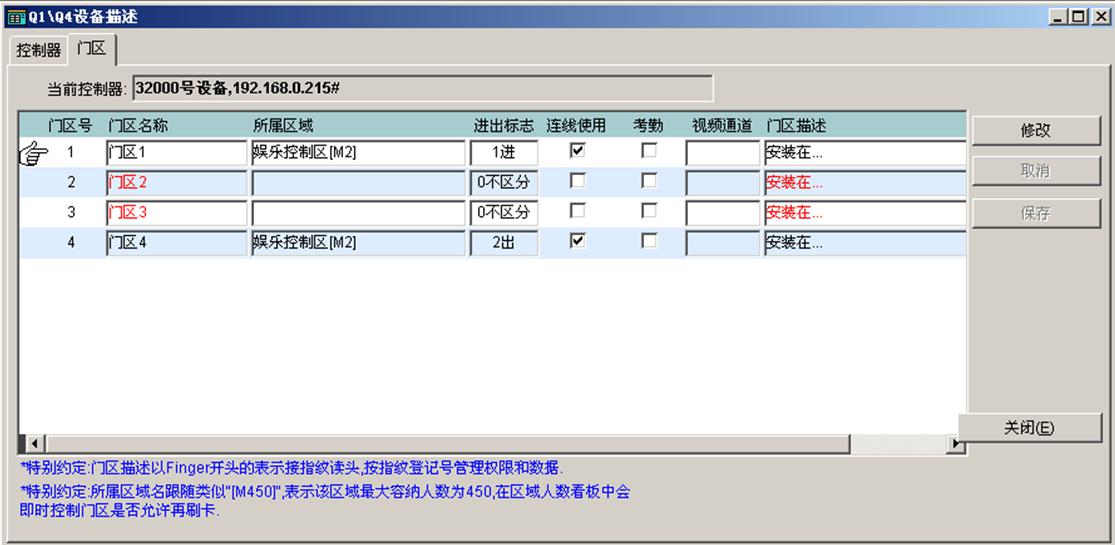Click the window title bar application icon

[13, 17]
